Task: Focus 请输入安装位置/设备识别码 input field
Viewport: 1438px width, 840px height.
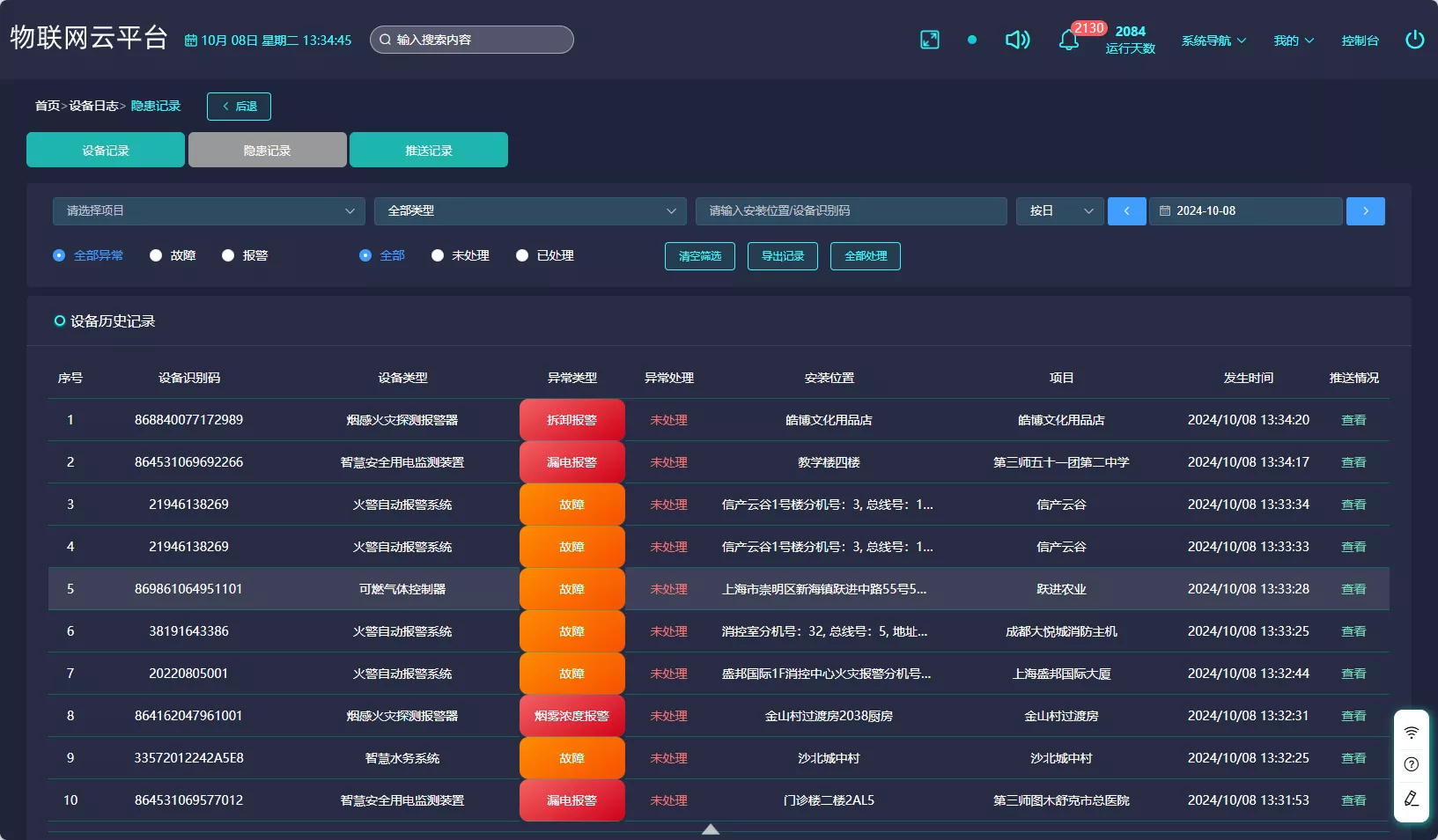Action: point(852,211)
